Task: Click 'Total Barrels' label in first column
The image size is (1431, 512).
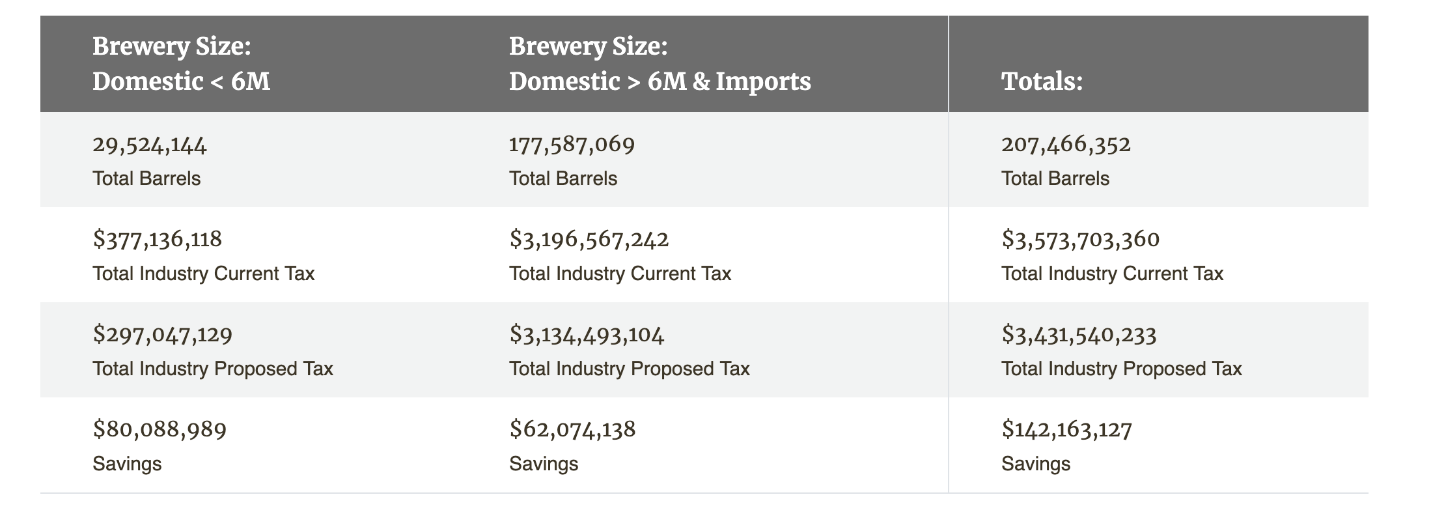Action: pyautogui.click(x=146, y=179)
